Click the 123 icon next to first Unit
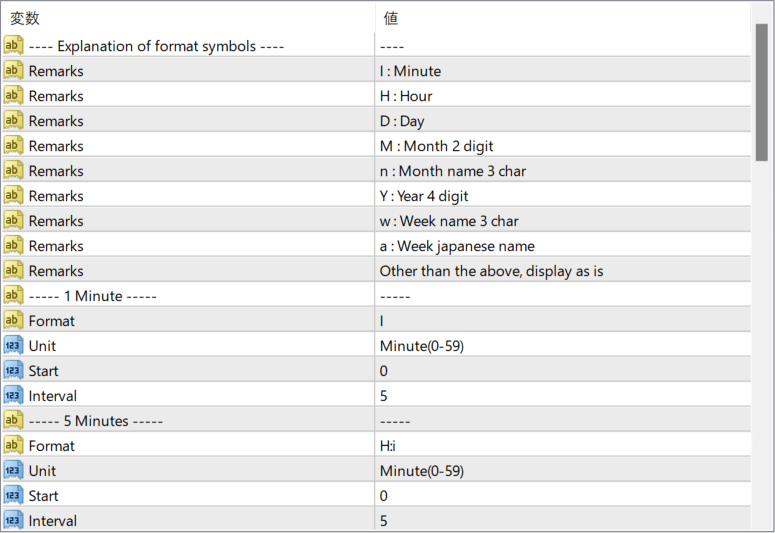Screen dimensions: 775x533 (x=13, y=346)
